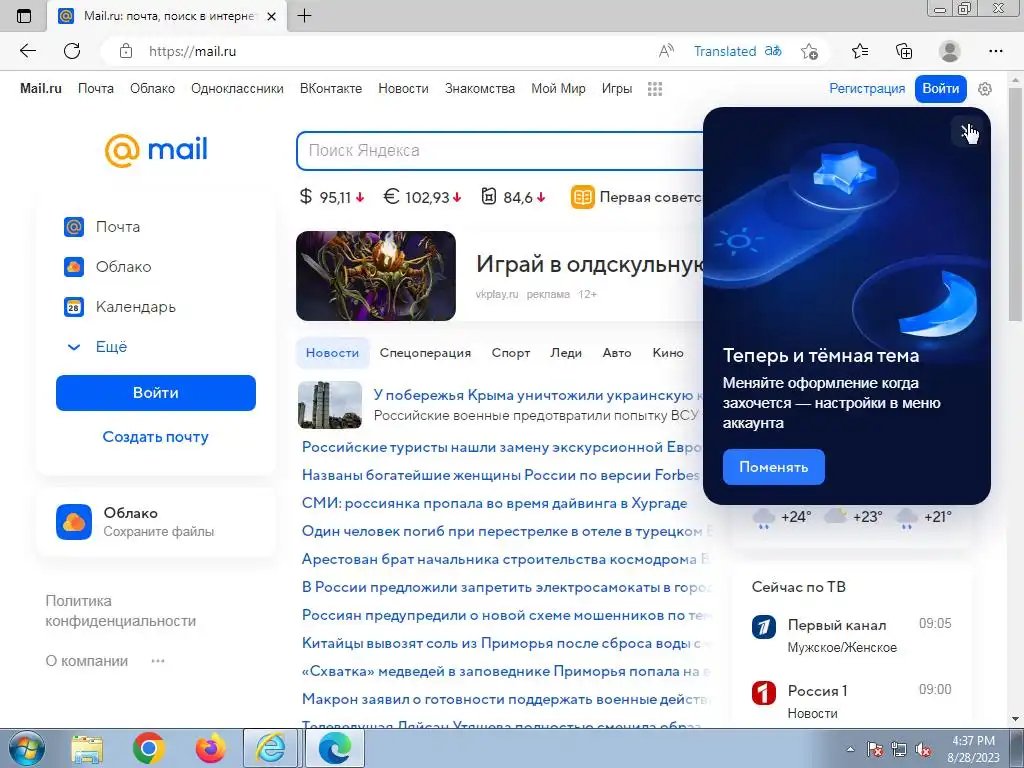This screenshot has height=768, width=1024.
Task: Click the Создать почту link
Action: coord(156,437)
